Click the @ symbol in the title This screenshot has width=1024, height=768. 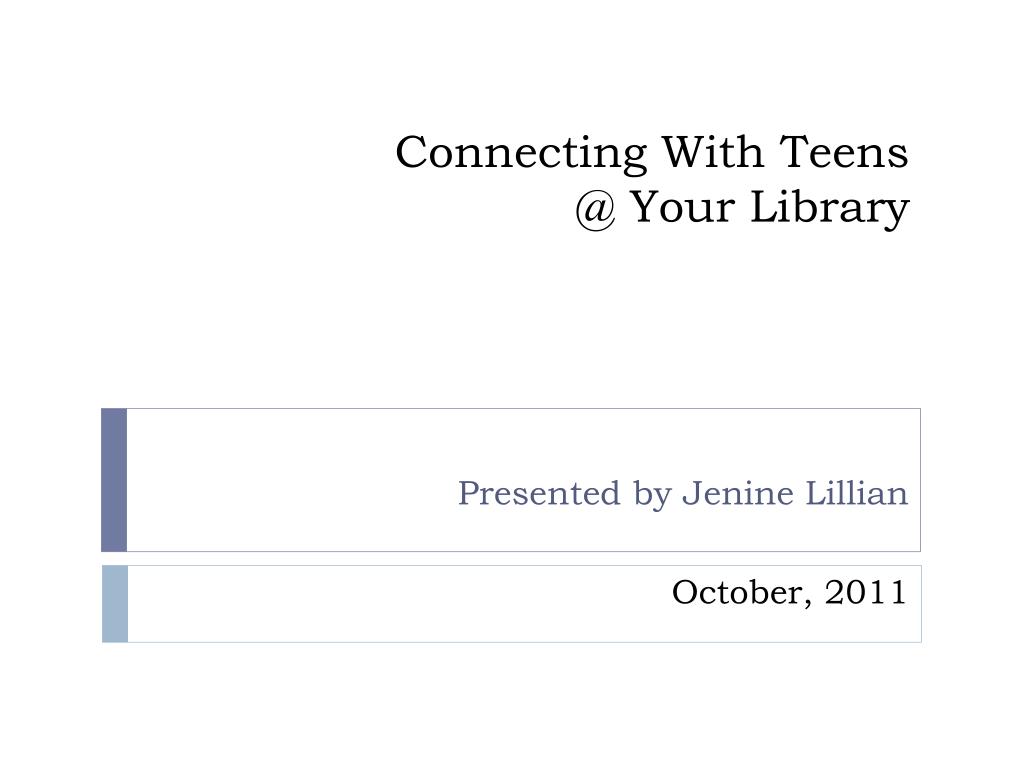[595, 210]
